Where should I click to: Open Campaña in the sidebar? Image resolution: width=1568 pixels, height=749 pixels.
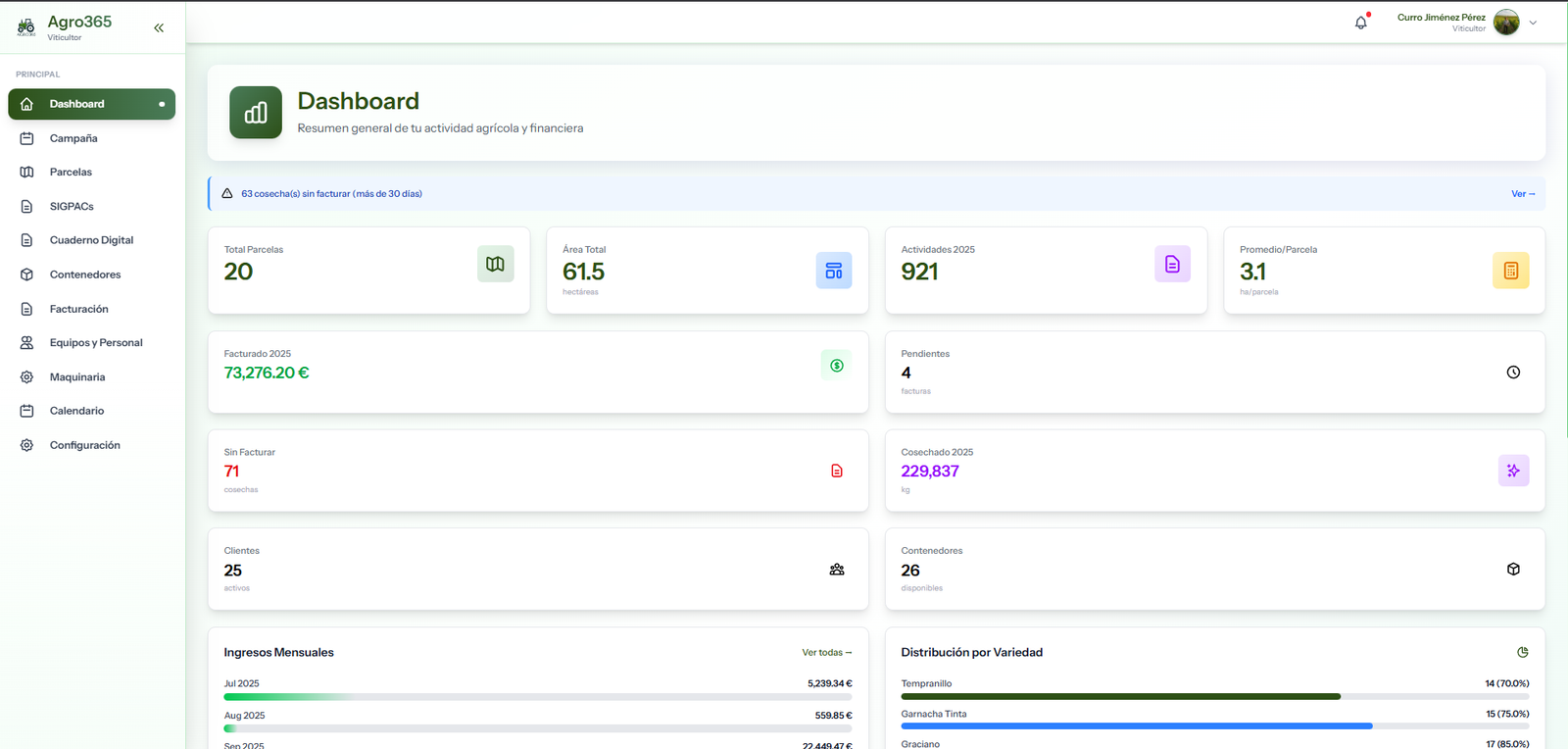pos(73,138)
